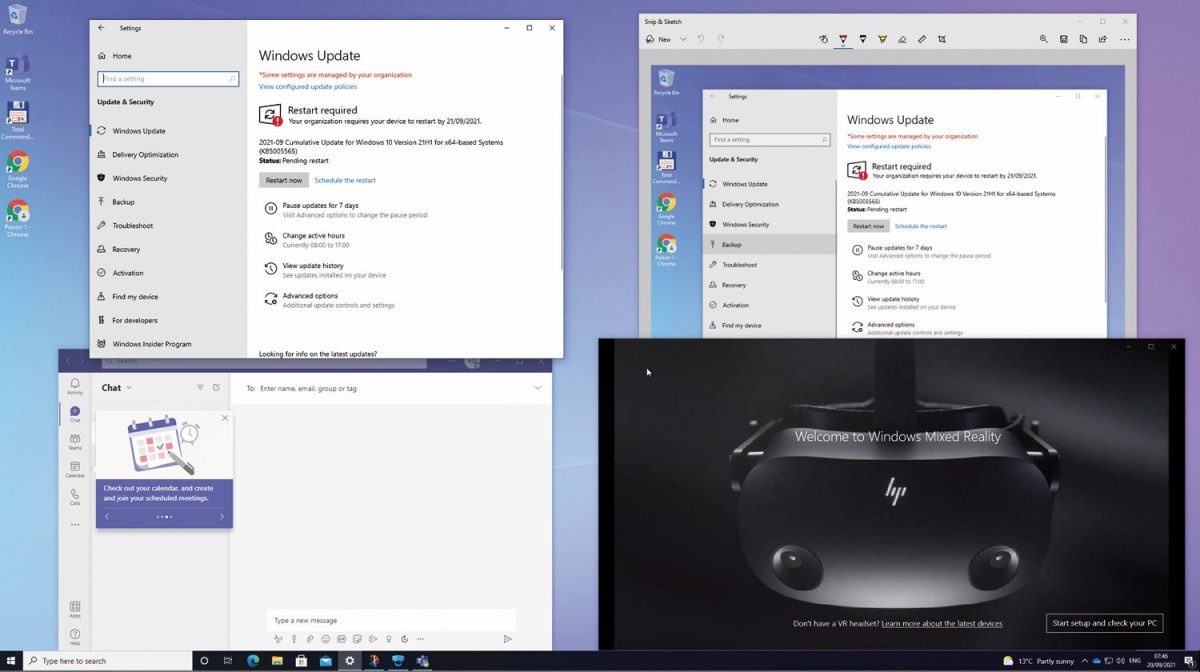Click the Type a new message box
The height and width of the screenshot is (672, 1200).
point(391,620)
